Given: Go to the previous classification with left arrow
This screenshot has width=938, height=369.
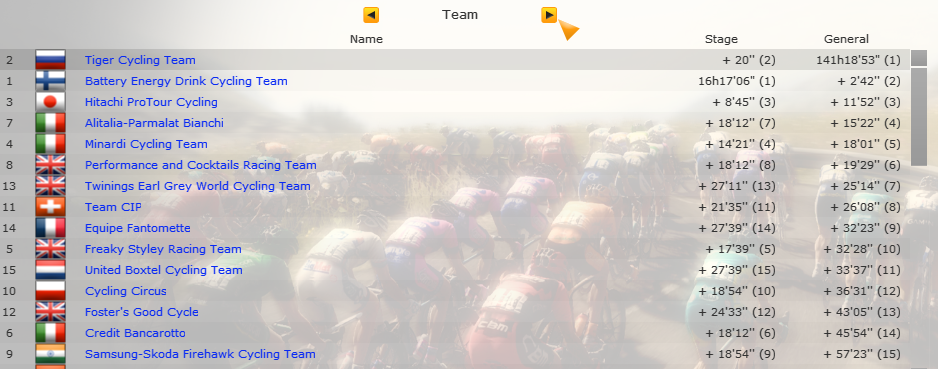Looking at the screenshot, I should (371, 15).
